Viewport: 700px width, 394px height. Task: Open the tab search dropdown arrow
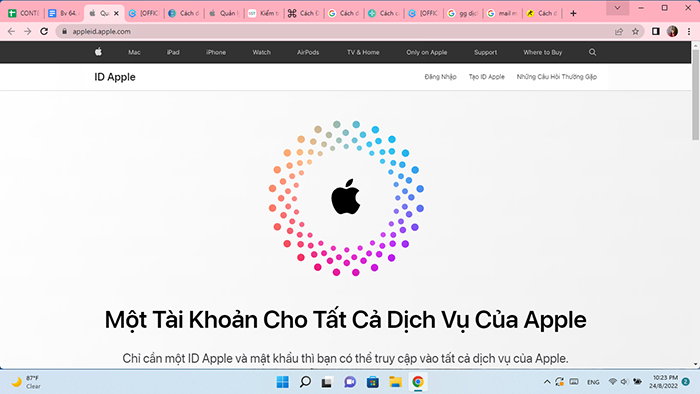617,8
